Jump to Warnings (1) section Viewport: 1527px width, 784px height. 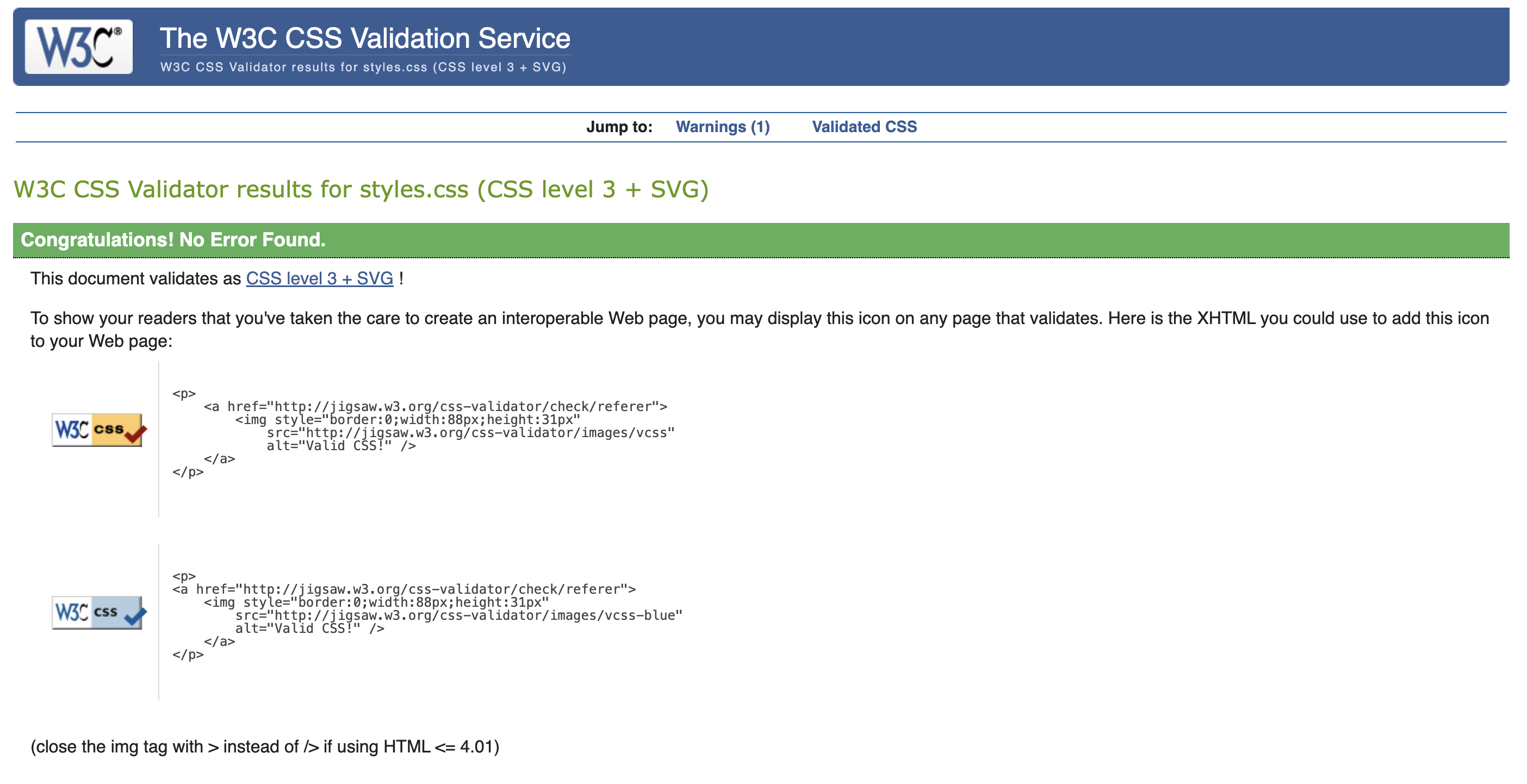point(722,127)
